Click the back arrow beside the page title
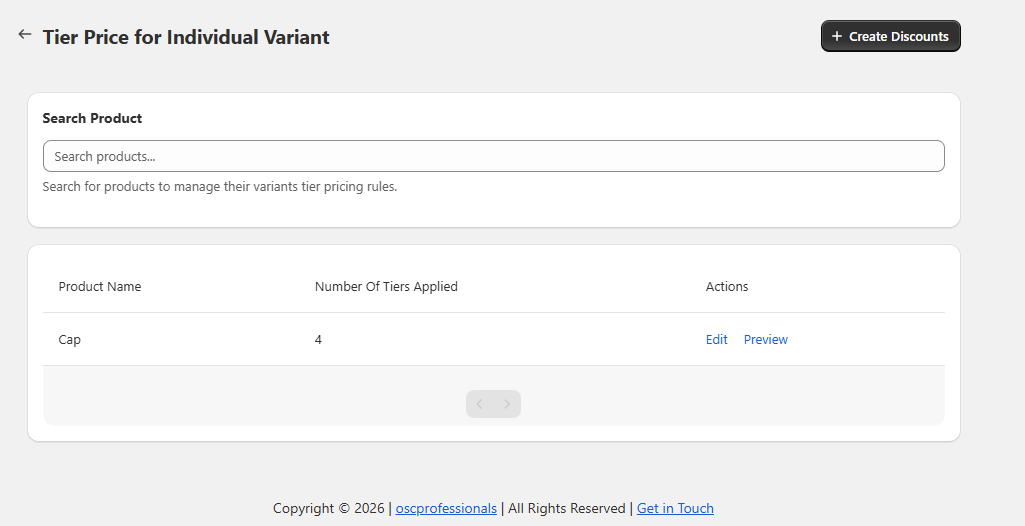Image resolution: width=1025 pixels, height=526 pixels. pyautogui.click(x=25, y=35)
